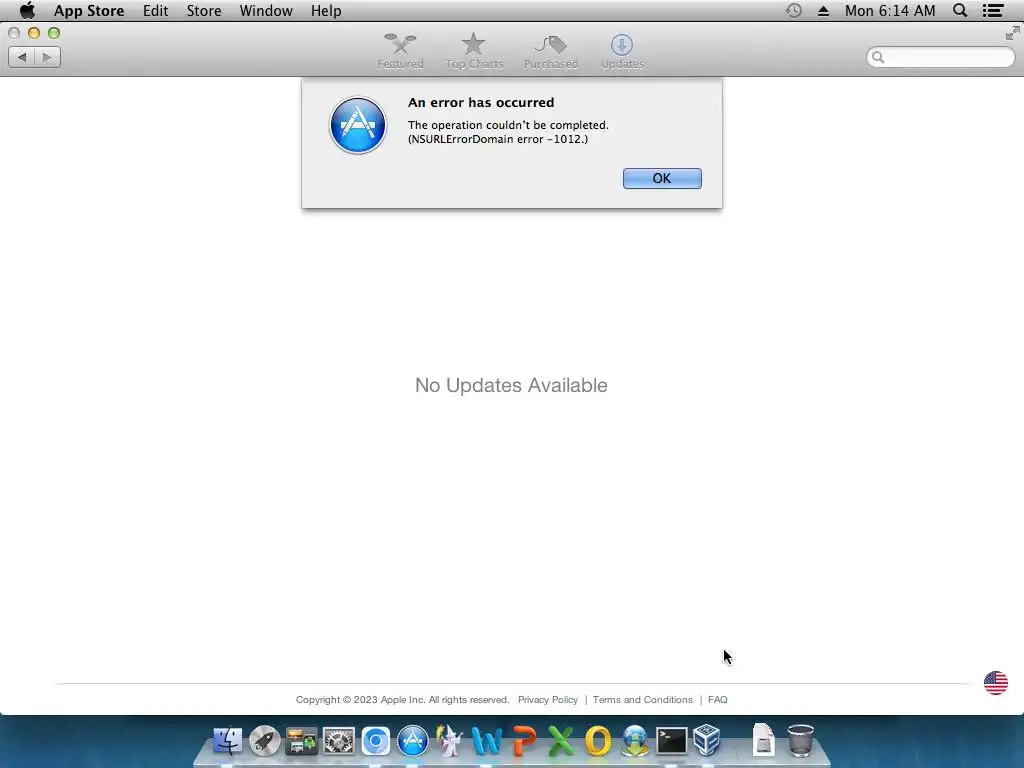Open Mission Control in the Dock
Screen dimensions: 1024x768
[301, 741]
